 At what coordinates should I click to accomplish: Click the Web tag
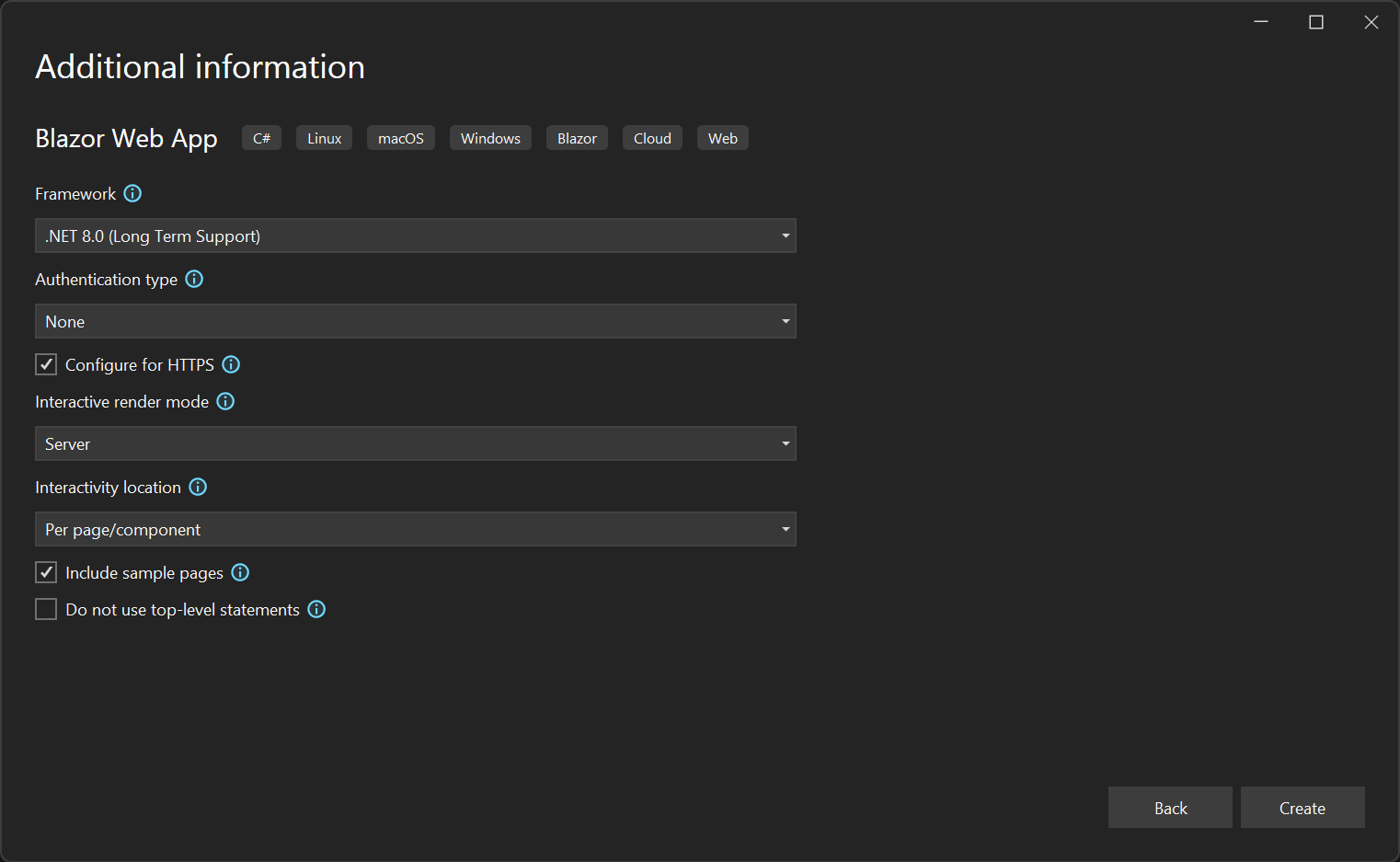(723, 138)
